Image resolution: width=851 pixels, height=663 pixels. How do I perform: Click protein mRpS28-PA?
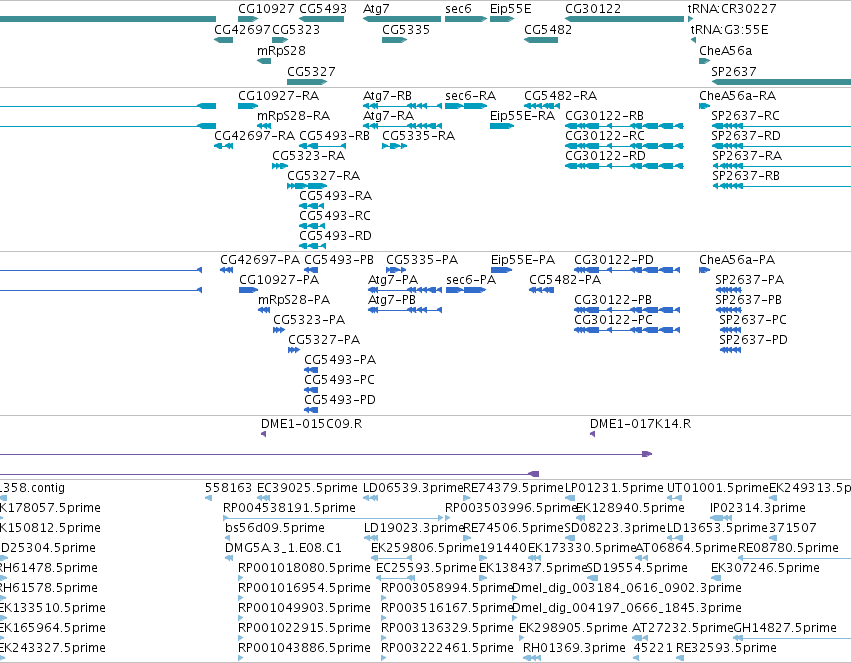pos(294,300)
